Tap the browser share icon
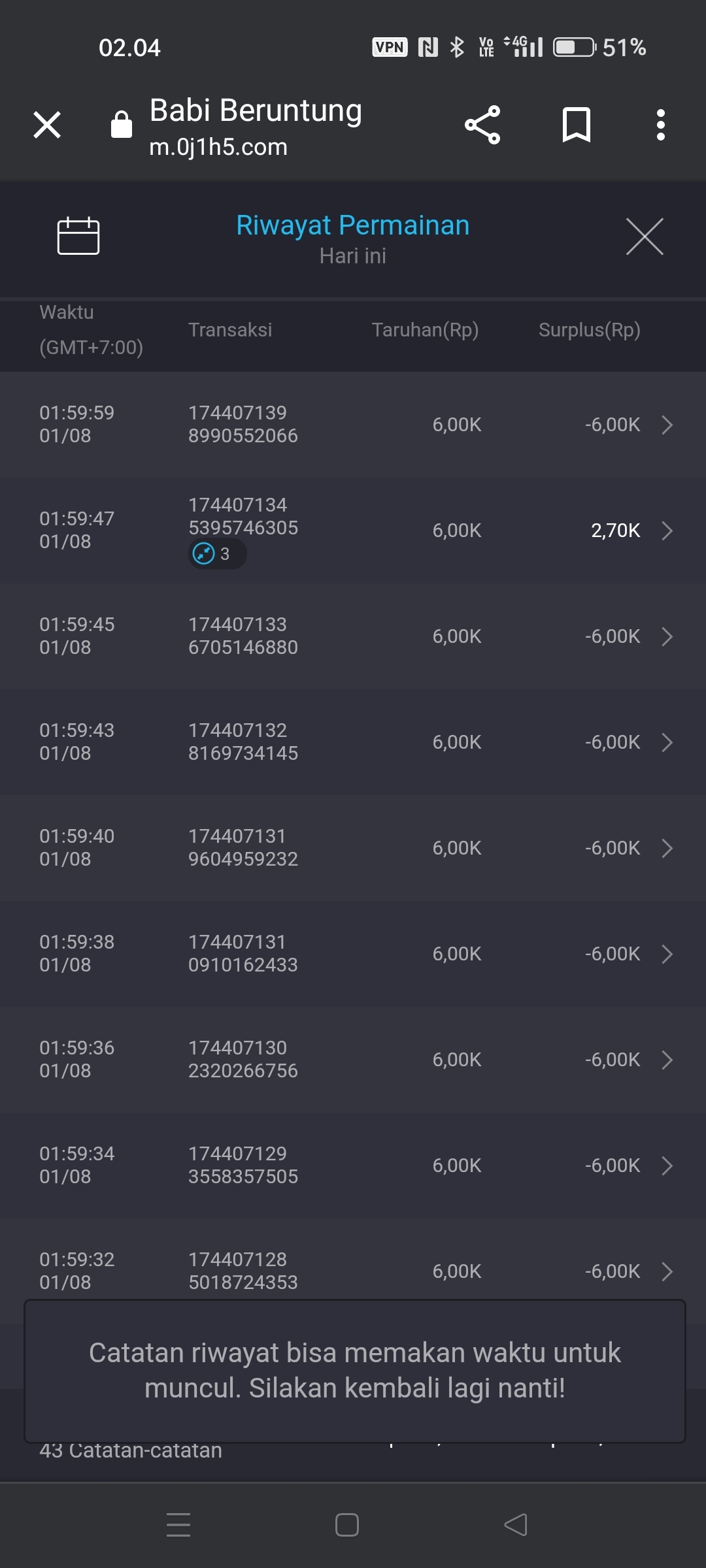706x1568 pixels. (x=482, y=125)
